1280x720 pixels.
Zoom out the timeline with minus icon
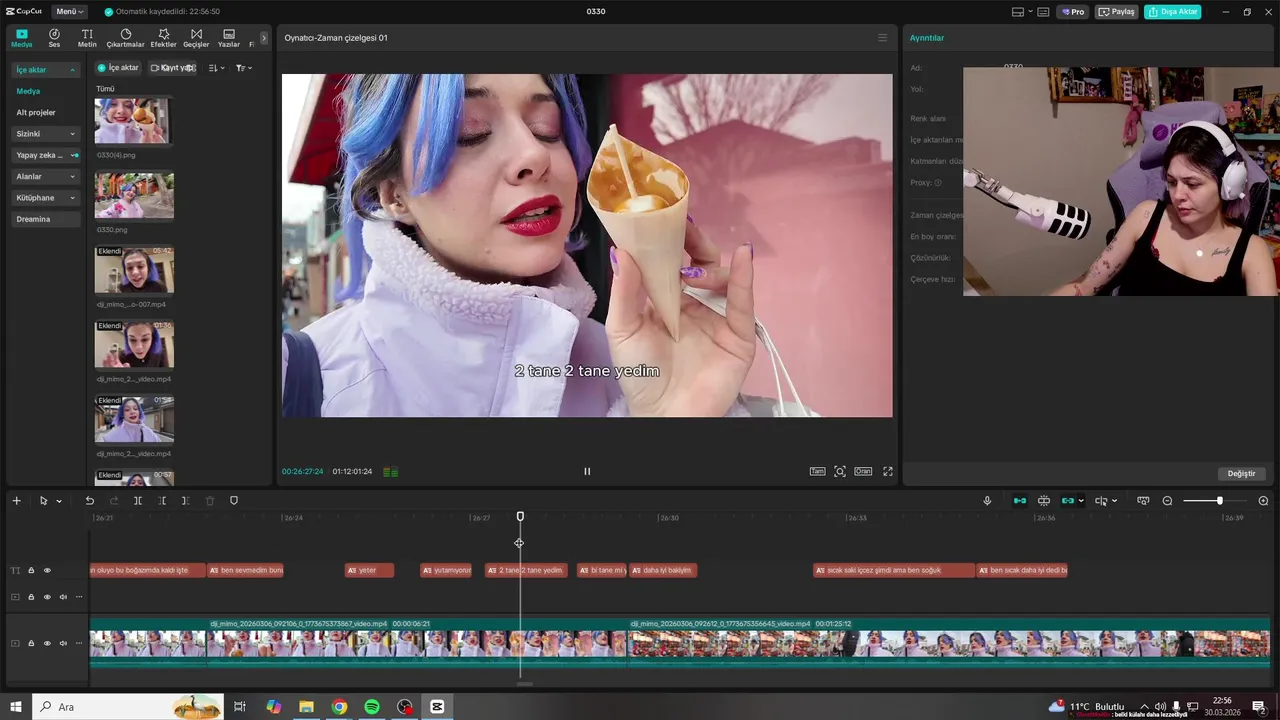pos(1167,501)
